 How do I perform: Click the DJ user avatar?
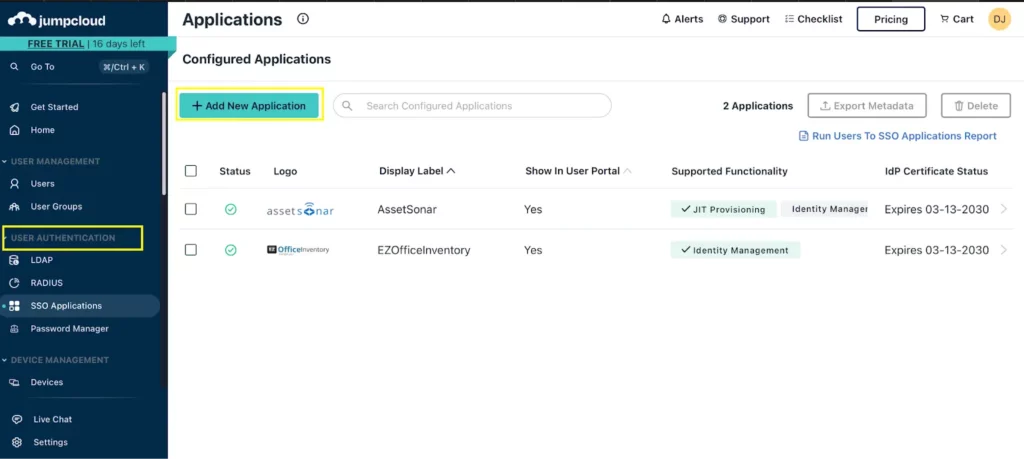pos(999,19)
